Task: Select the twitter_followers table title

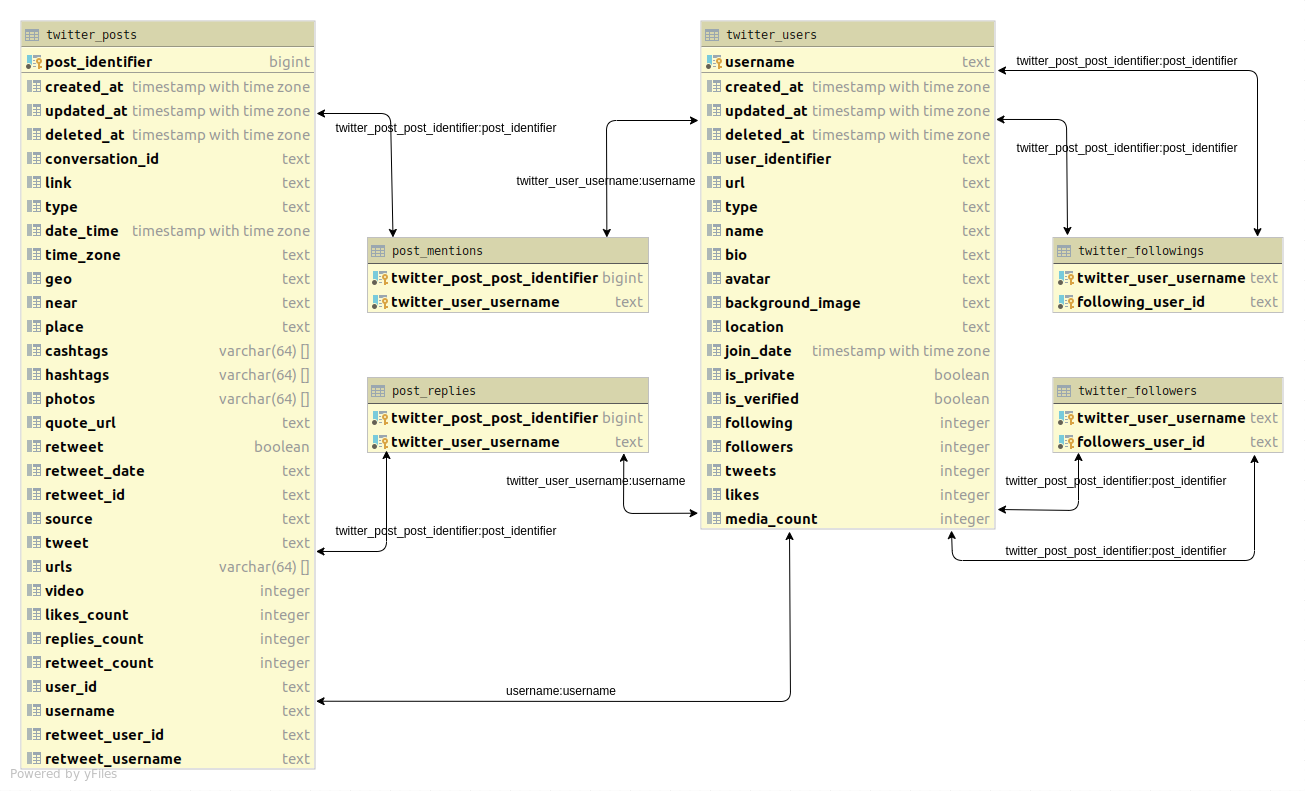Action: click(x=1138, y=391)
